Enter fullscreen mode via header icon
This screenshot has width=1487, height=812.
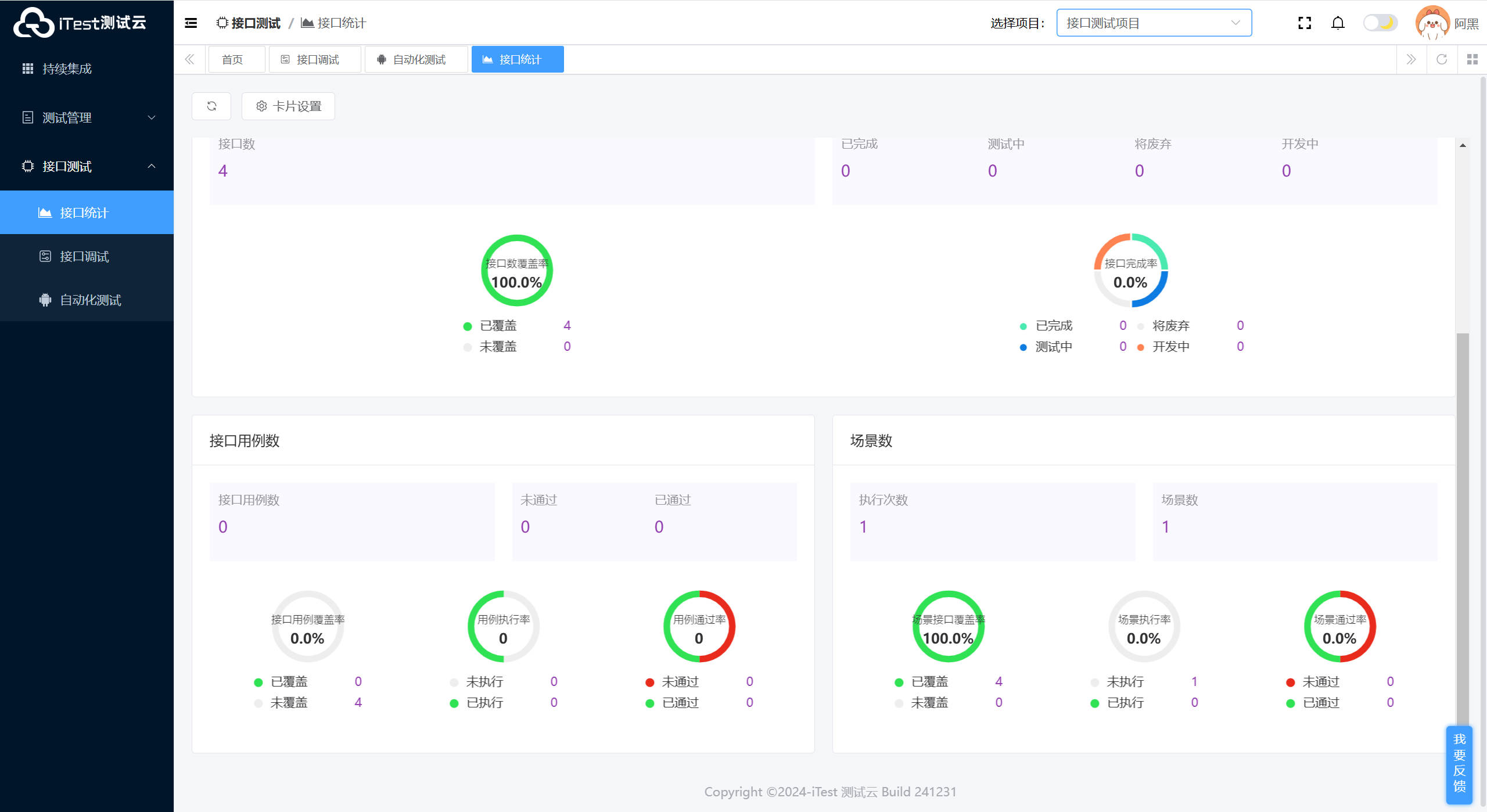1305,23
